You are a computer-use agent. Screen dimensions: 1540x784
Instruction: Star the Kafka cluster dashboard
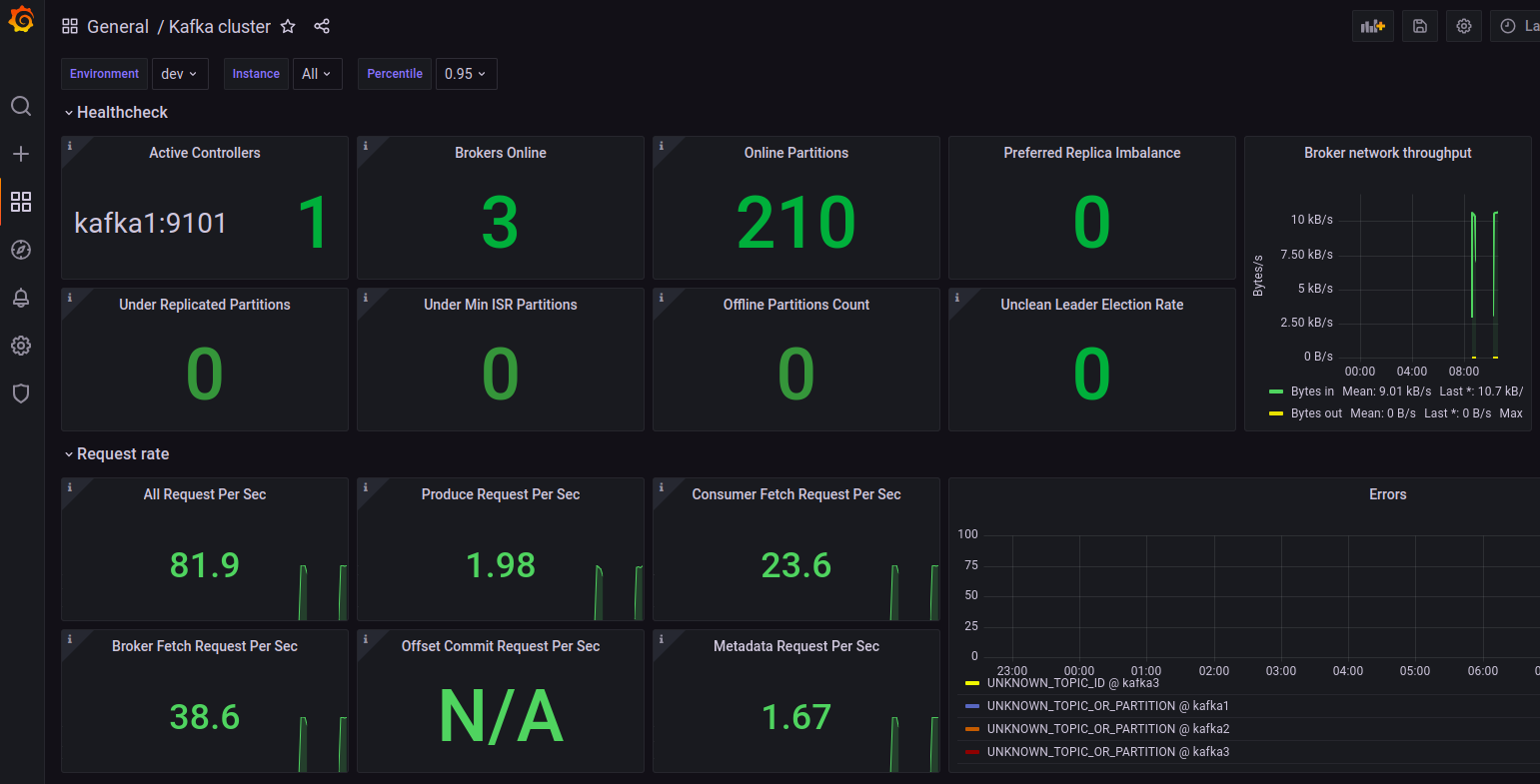288,27
